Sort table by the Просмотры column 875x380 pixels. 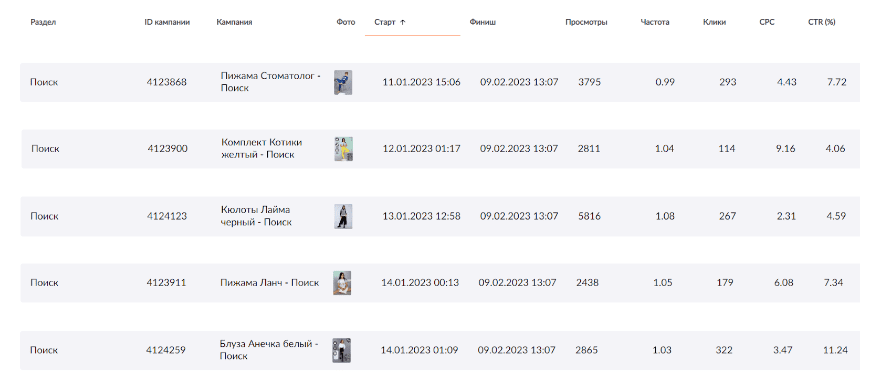point(586,22)
